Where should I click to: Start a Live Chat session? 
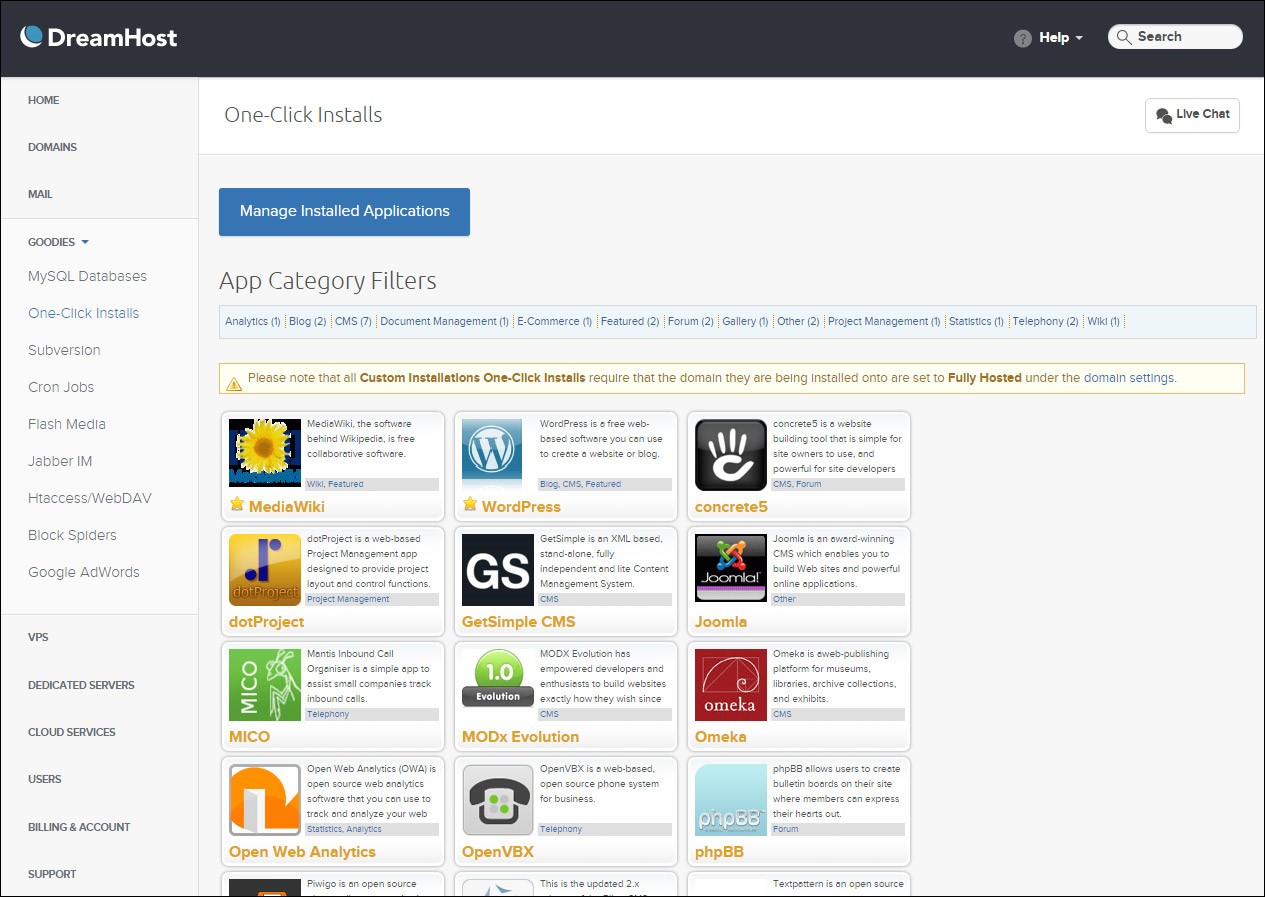click(1192, 115)
